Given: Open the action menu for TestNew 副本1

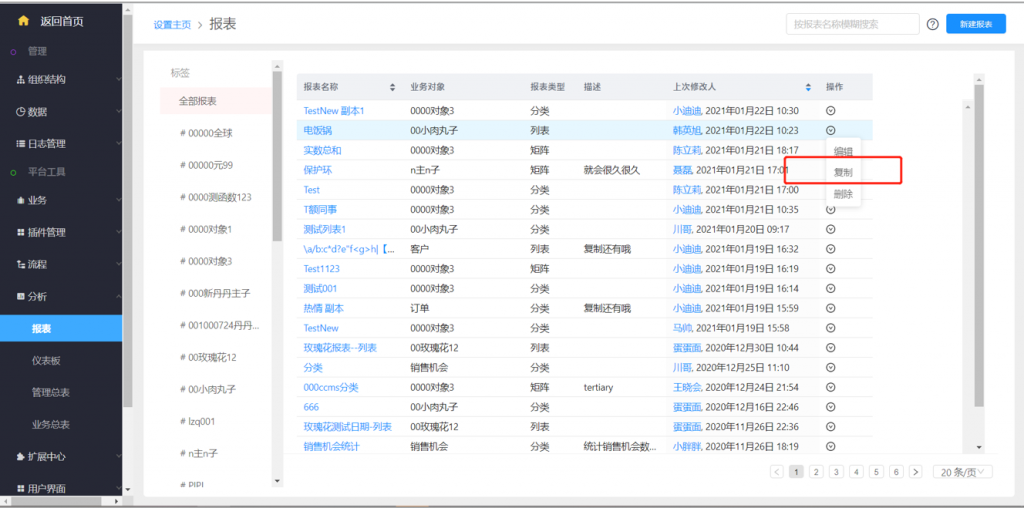Looking at the screenshot, I should tap(830, 111).
